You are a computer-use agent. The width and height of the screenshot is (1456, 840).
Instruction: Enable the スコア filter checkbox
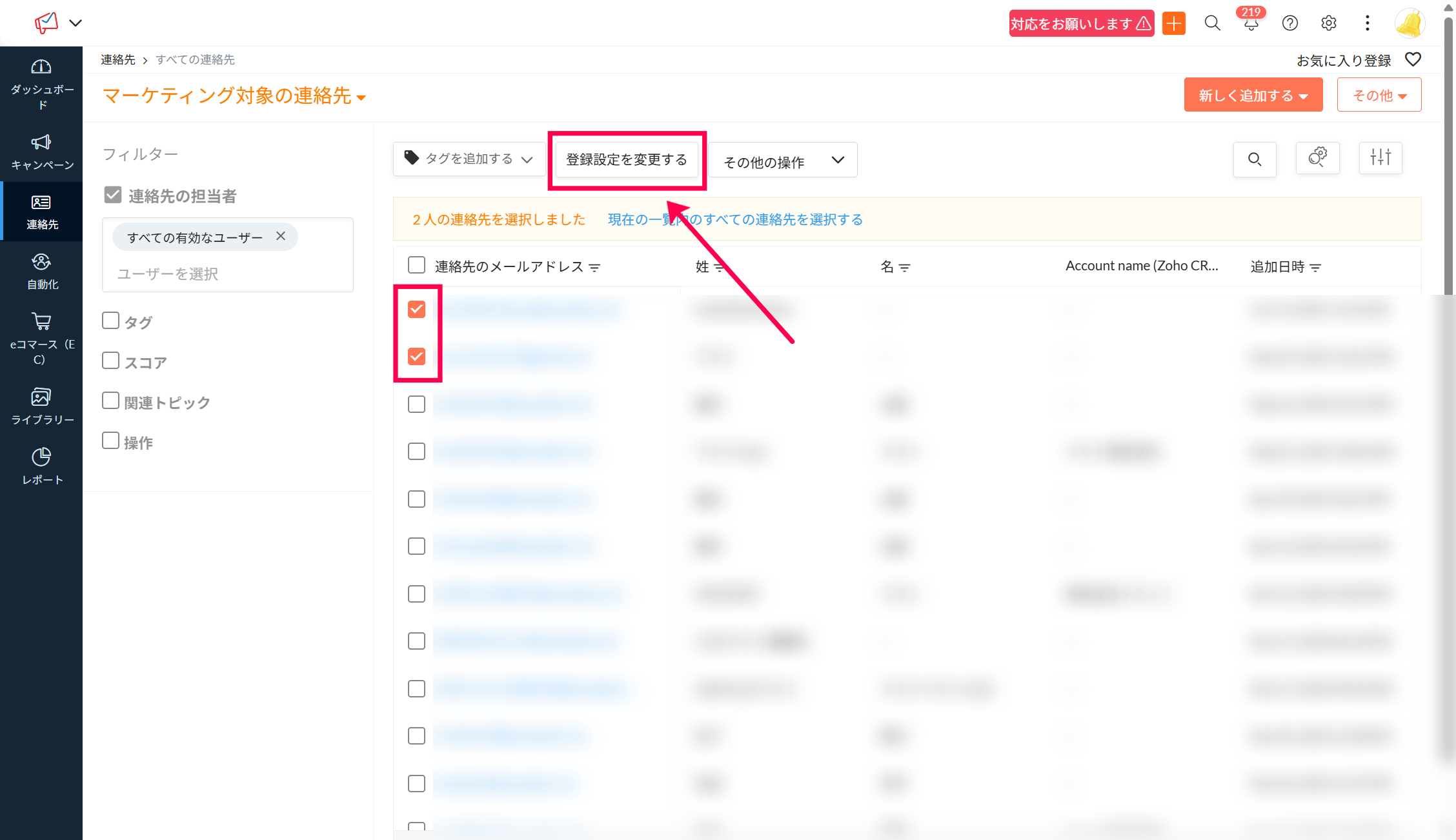coord(111,361)
